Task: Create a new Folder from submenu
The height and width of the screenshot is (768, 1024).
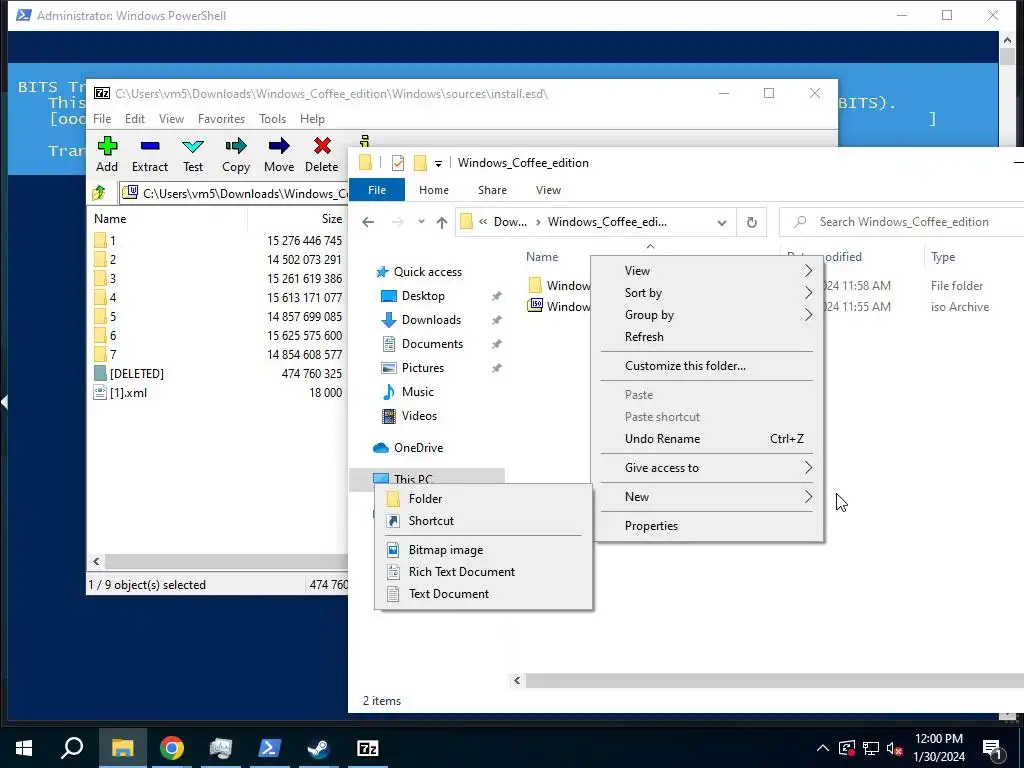Action: point(483,499)
